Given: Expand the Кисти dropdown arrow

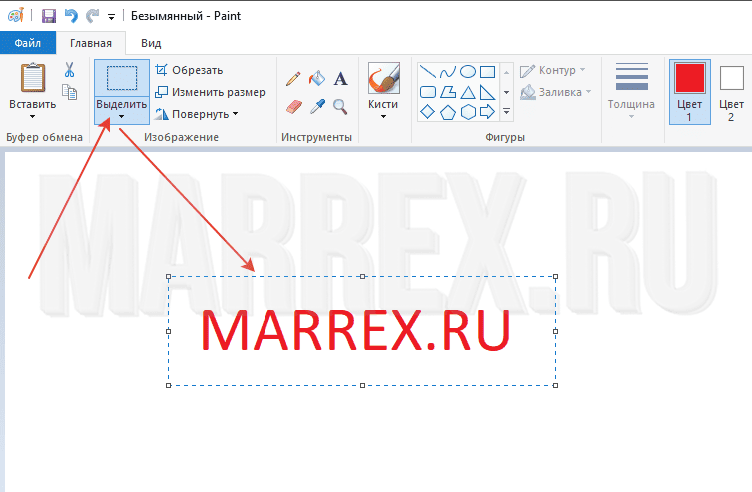Looking at the screenshot, I should [x=383, y=117].
